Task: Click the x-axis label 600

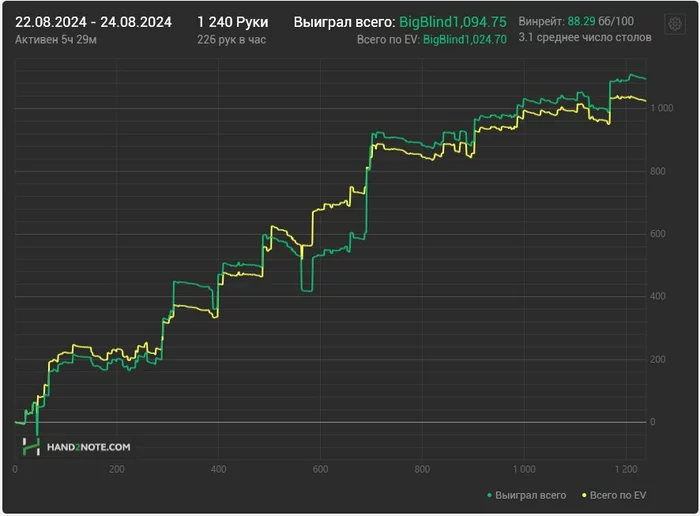Action: tap(320, 469)
